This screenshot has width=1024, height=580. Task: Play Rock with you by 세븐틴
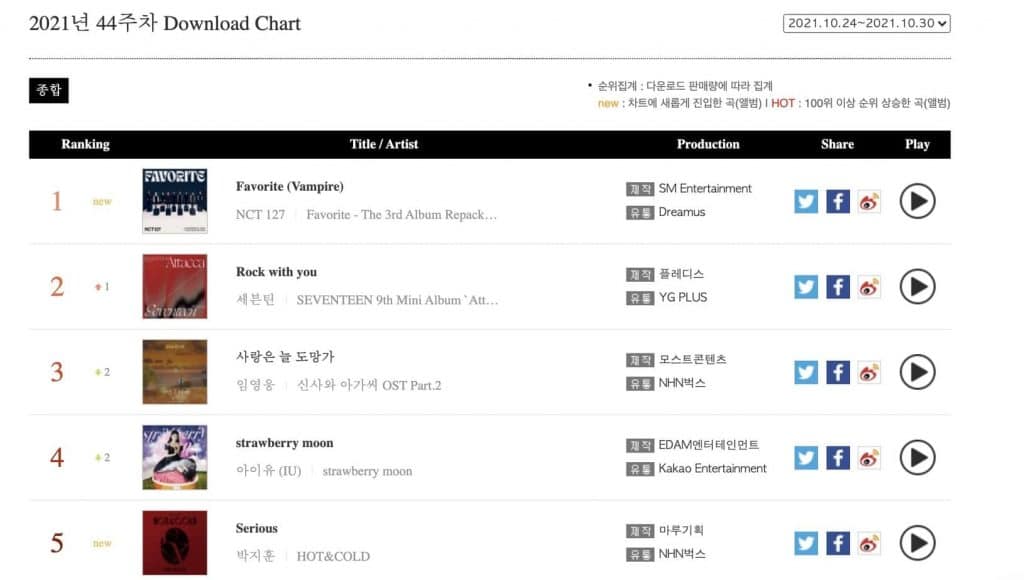coord(917,287)
